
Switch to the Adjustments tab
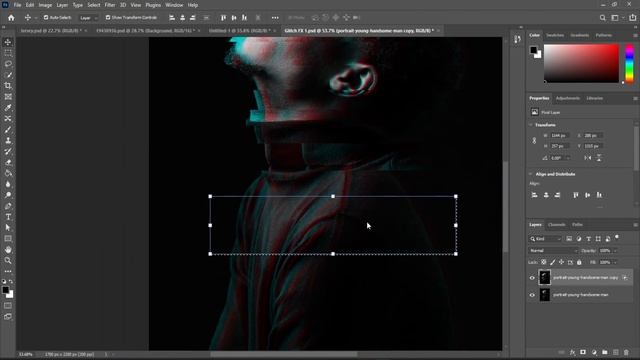point(568,98)
